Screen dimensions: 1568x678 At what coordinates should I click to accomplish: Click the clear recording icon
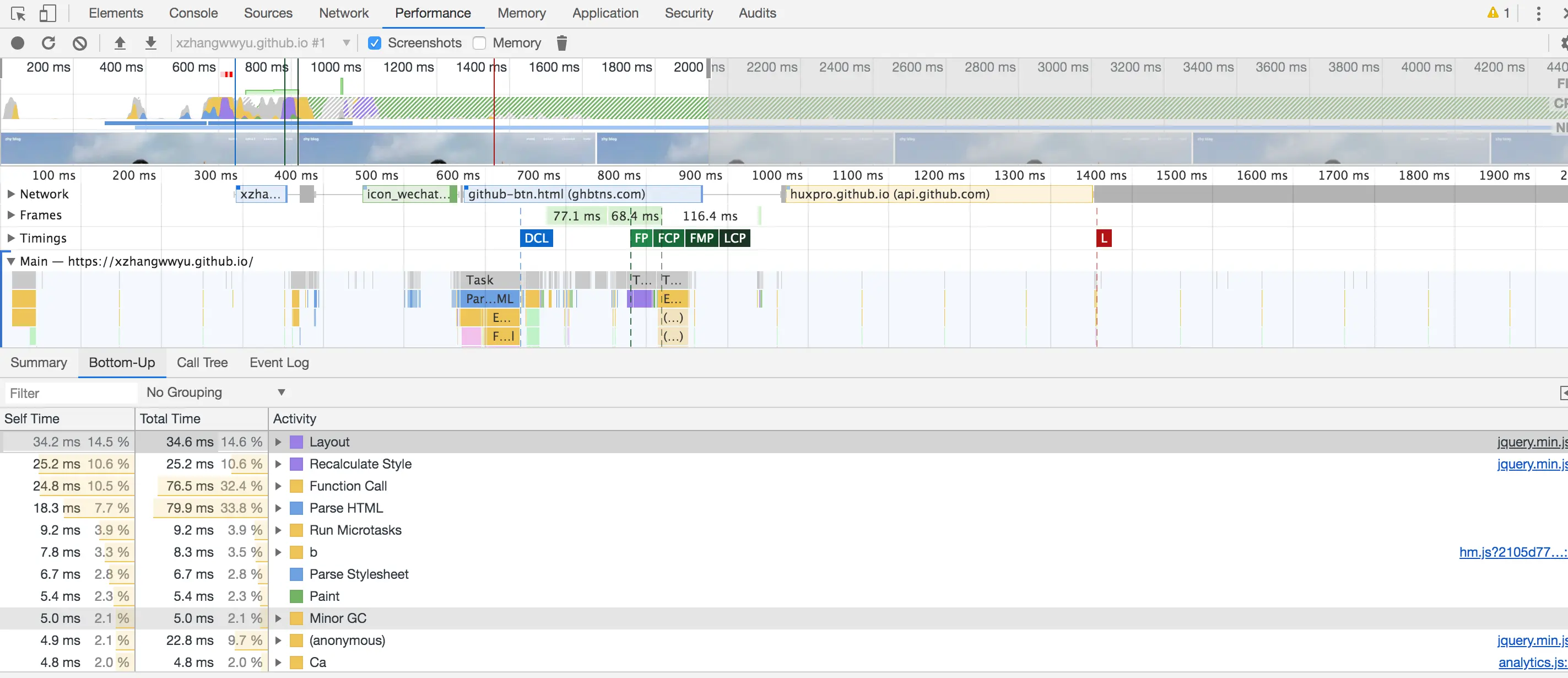click(x=80, y=42)
